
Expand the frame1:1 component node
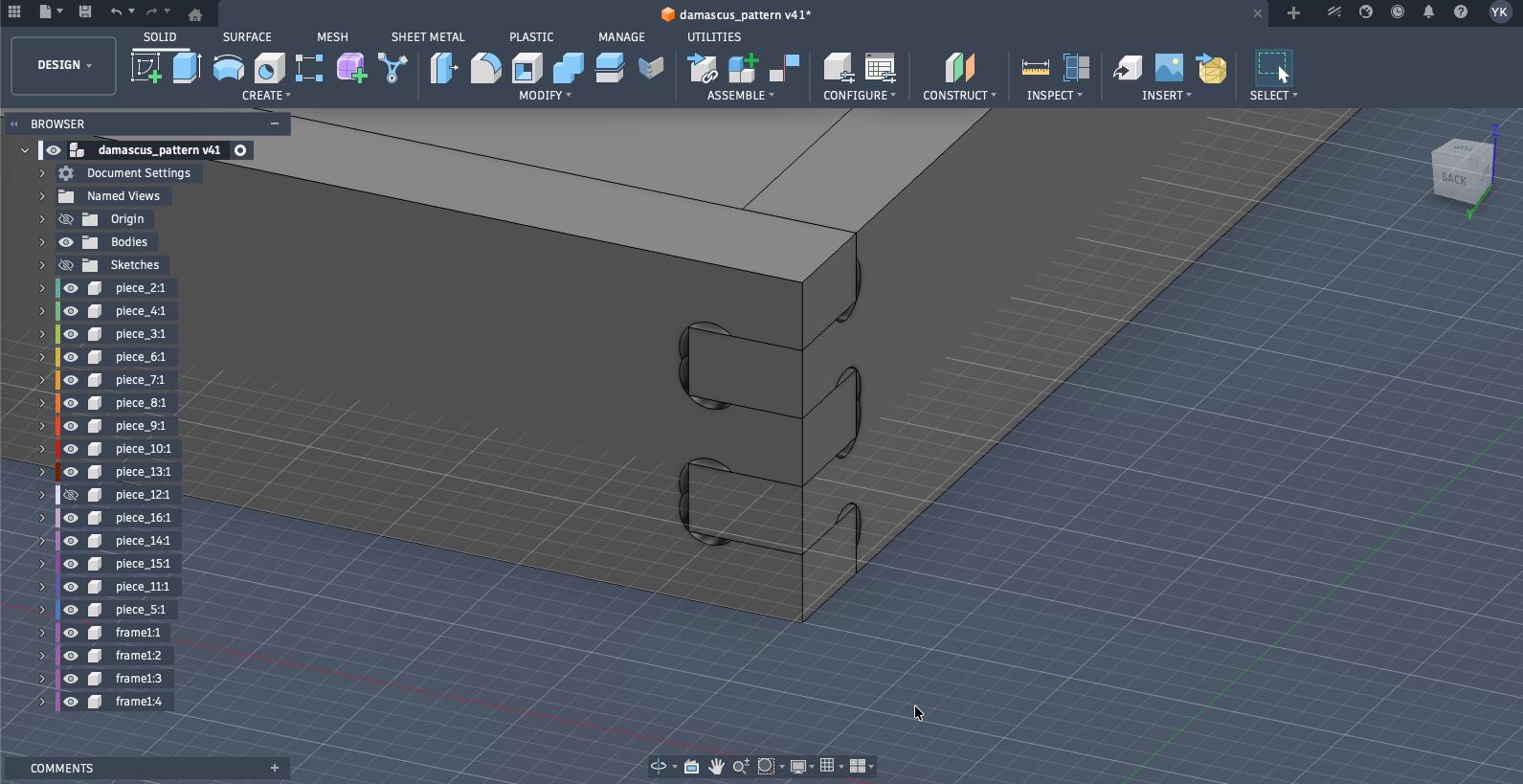tap(42, 633)
